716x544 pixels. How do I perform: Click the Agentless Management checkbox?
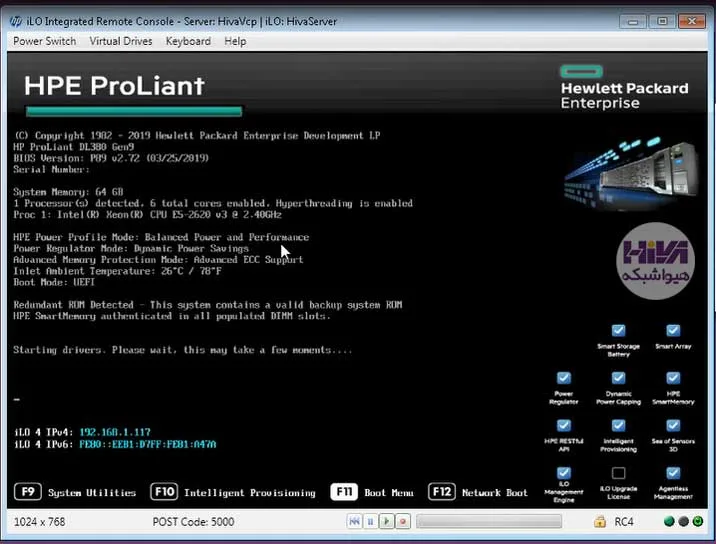pyautogui.click(x=673, y=473)
